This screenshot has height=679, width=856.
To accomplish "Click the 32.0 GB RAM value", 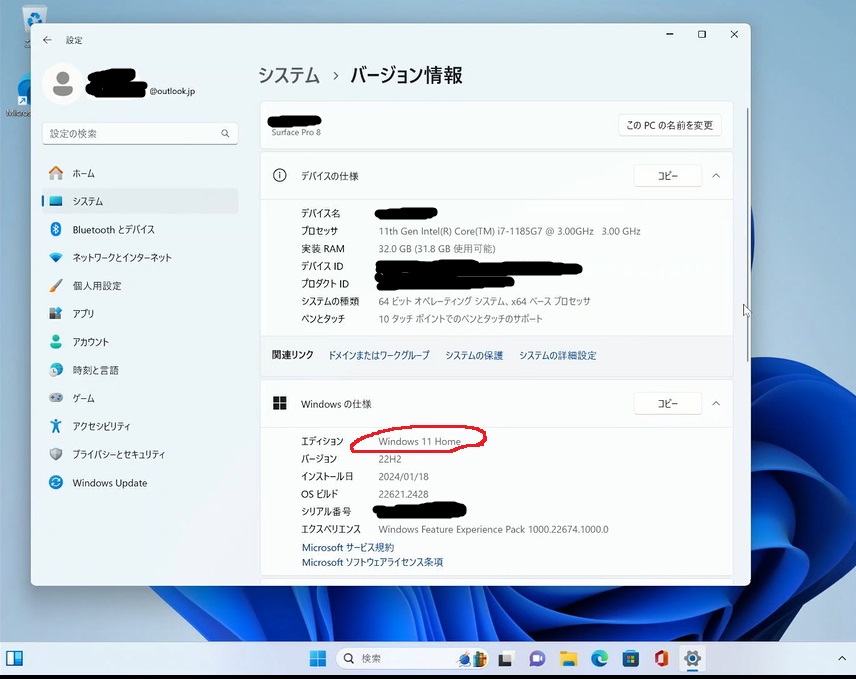I will 437,249.
